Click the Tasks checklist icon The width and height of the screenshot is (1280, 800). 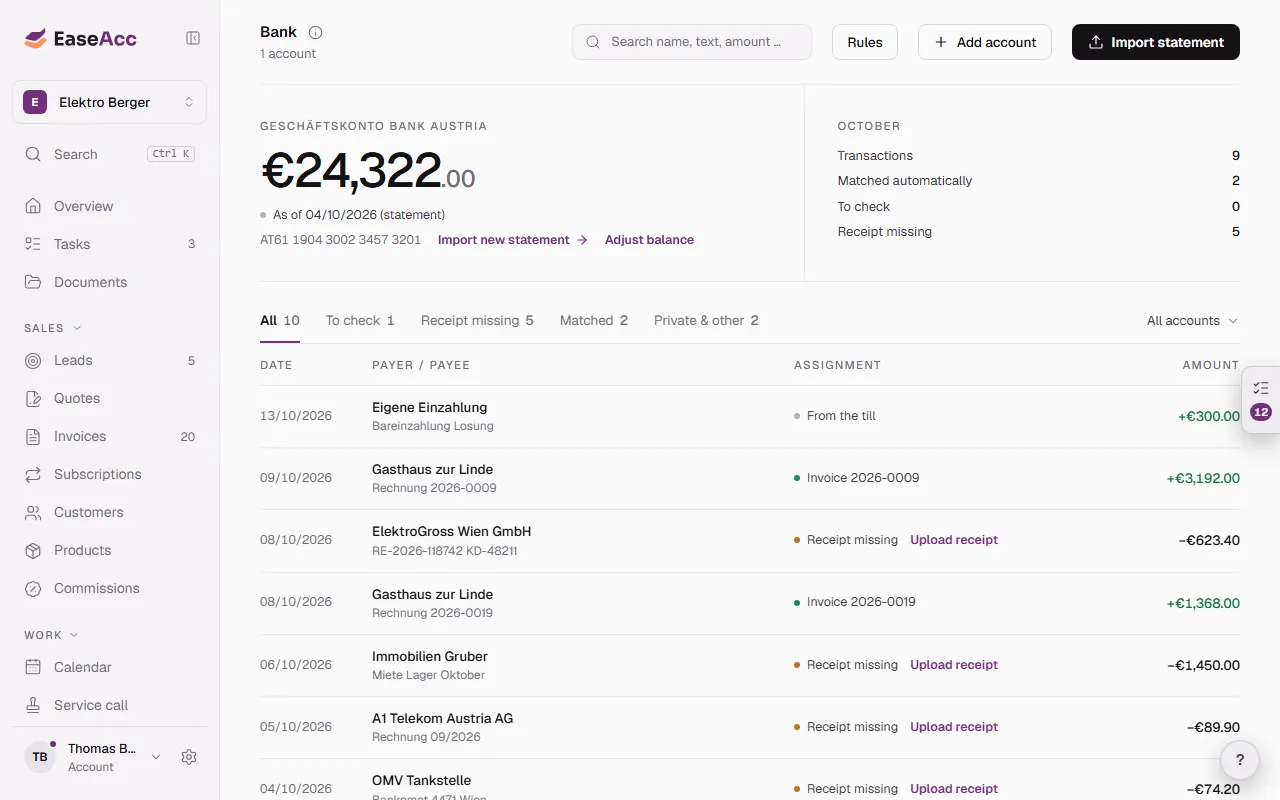click(33, 244)
